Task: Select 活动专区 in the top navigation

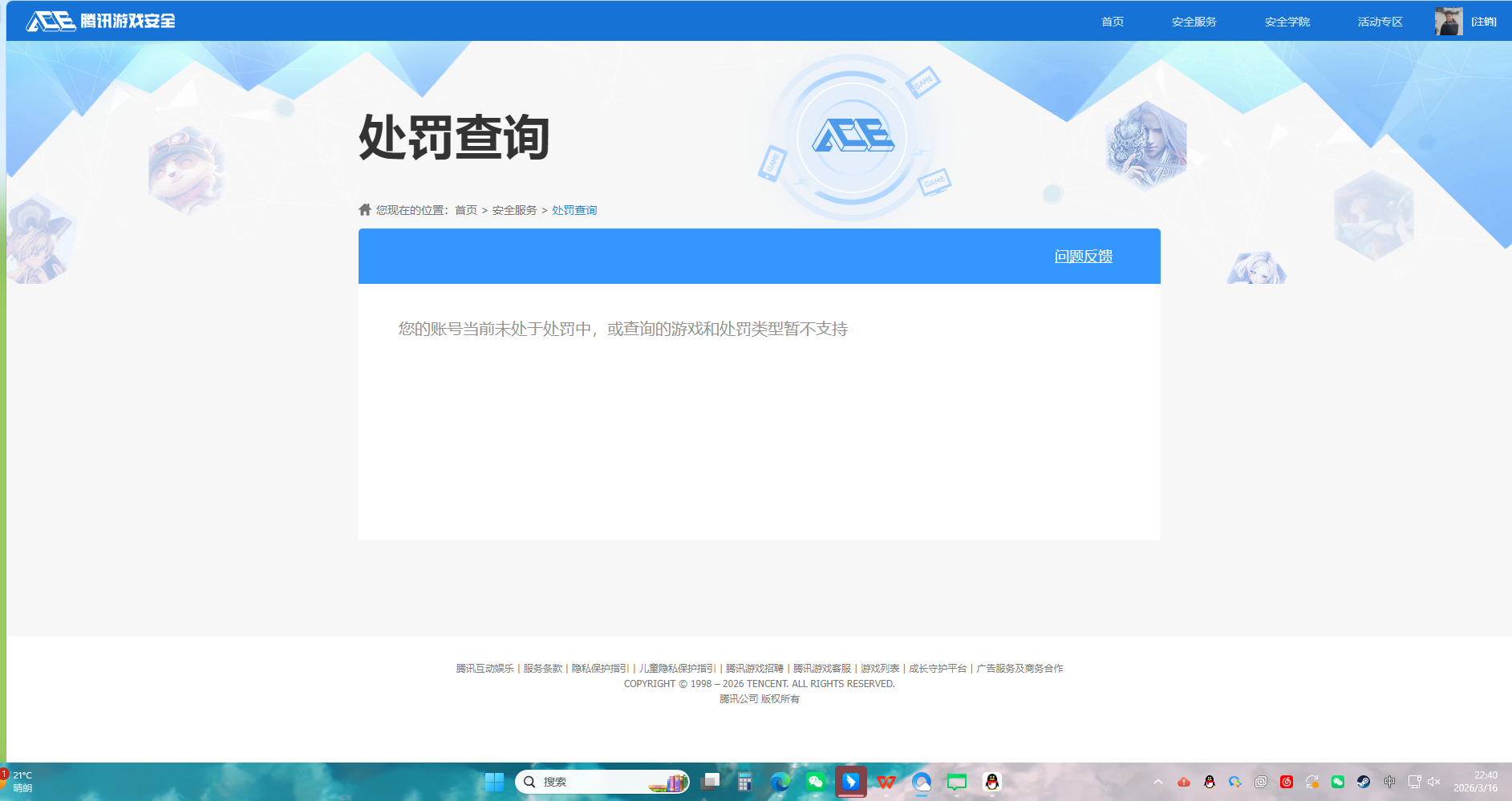Action: 1379,22
